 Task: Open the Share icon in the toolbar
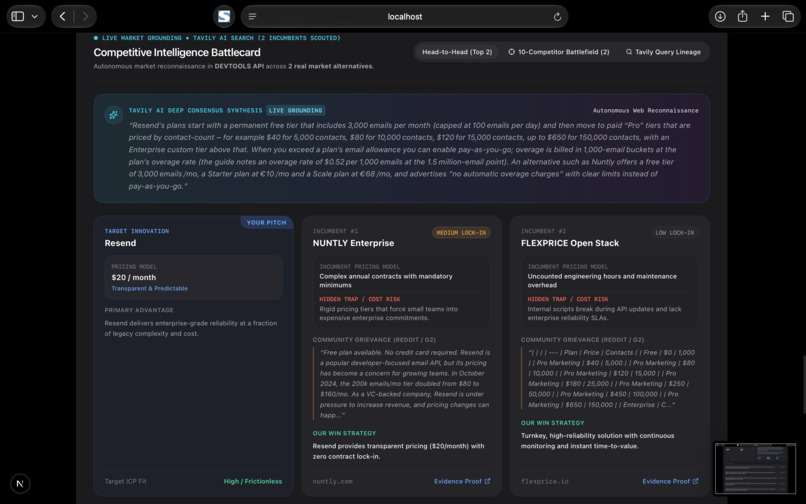(742, 16)
